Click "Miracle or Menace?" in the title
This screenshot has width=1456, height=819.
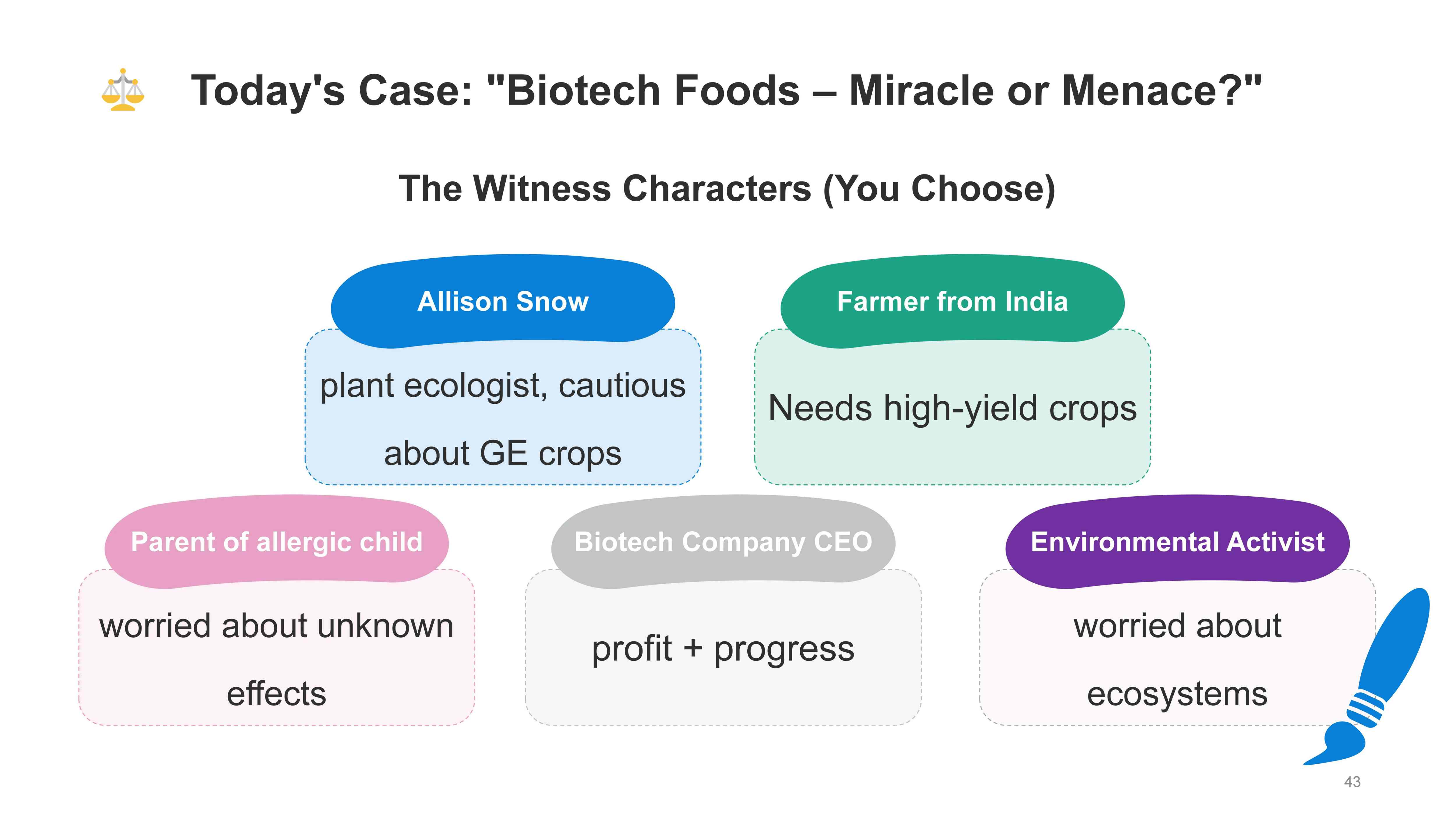coord(1055,91)
